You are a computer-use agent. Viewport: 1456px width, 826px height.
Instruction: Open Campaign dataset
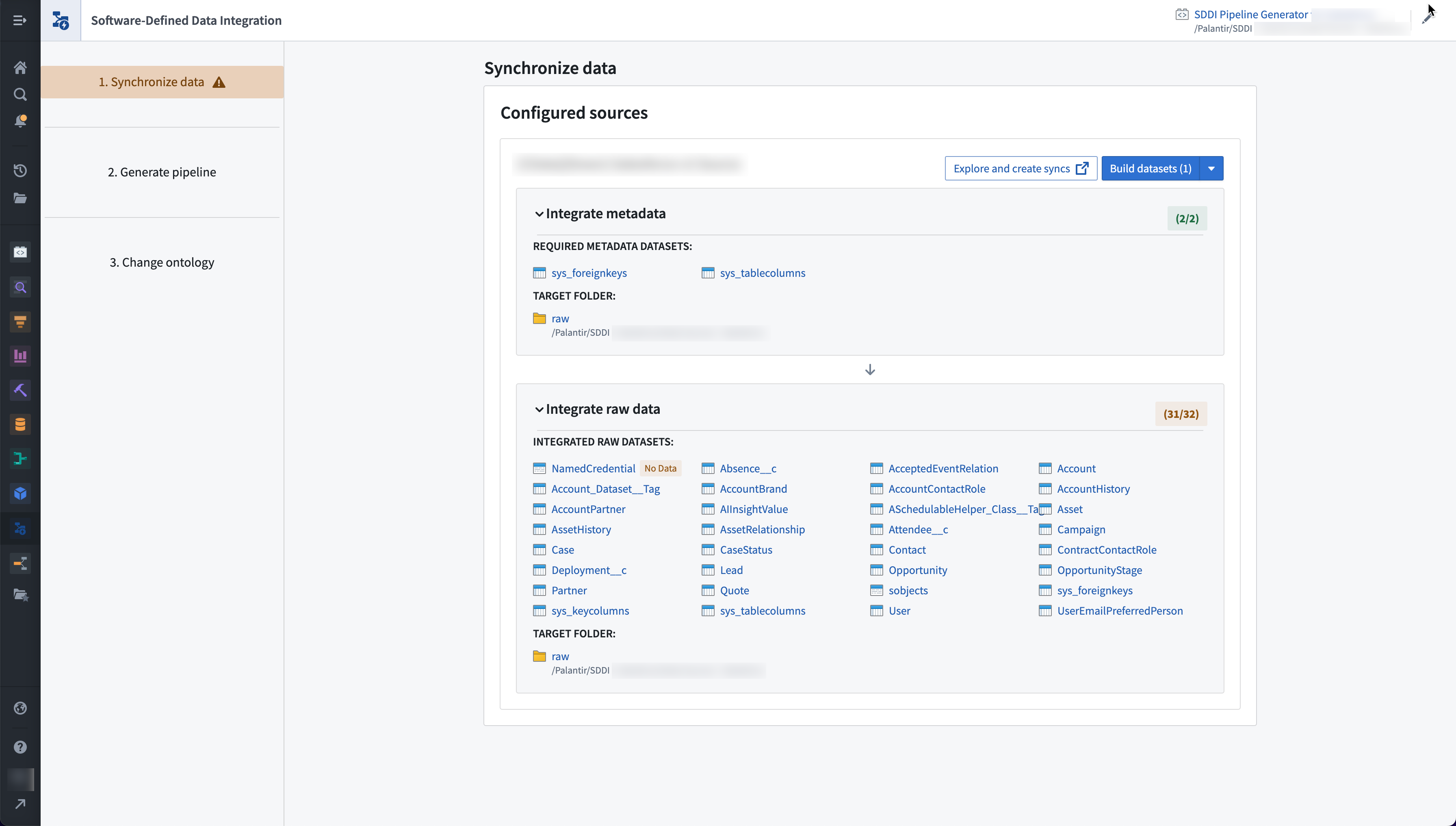(1081, 530)
